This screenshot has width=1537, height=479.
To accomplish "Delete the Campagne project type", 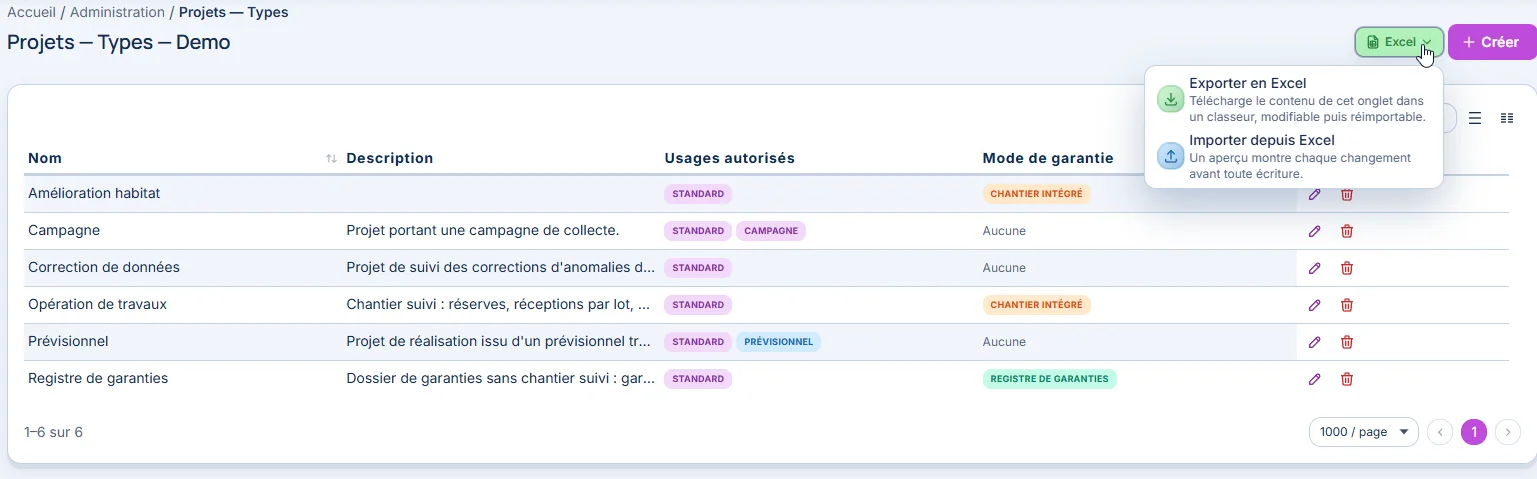I will point(1347,231).
